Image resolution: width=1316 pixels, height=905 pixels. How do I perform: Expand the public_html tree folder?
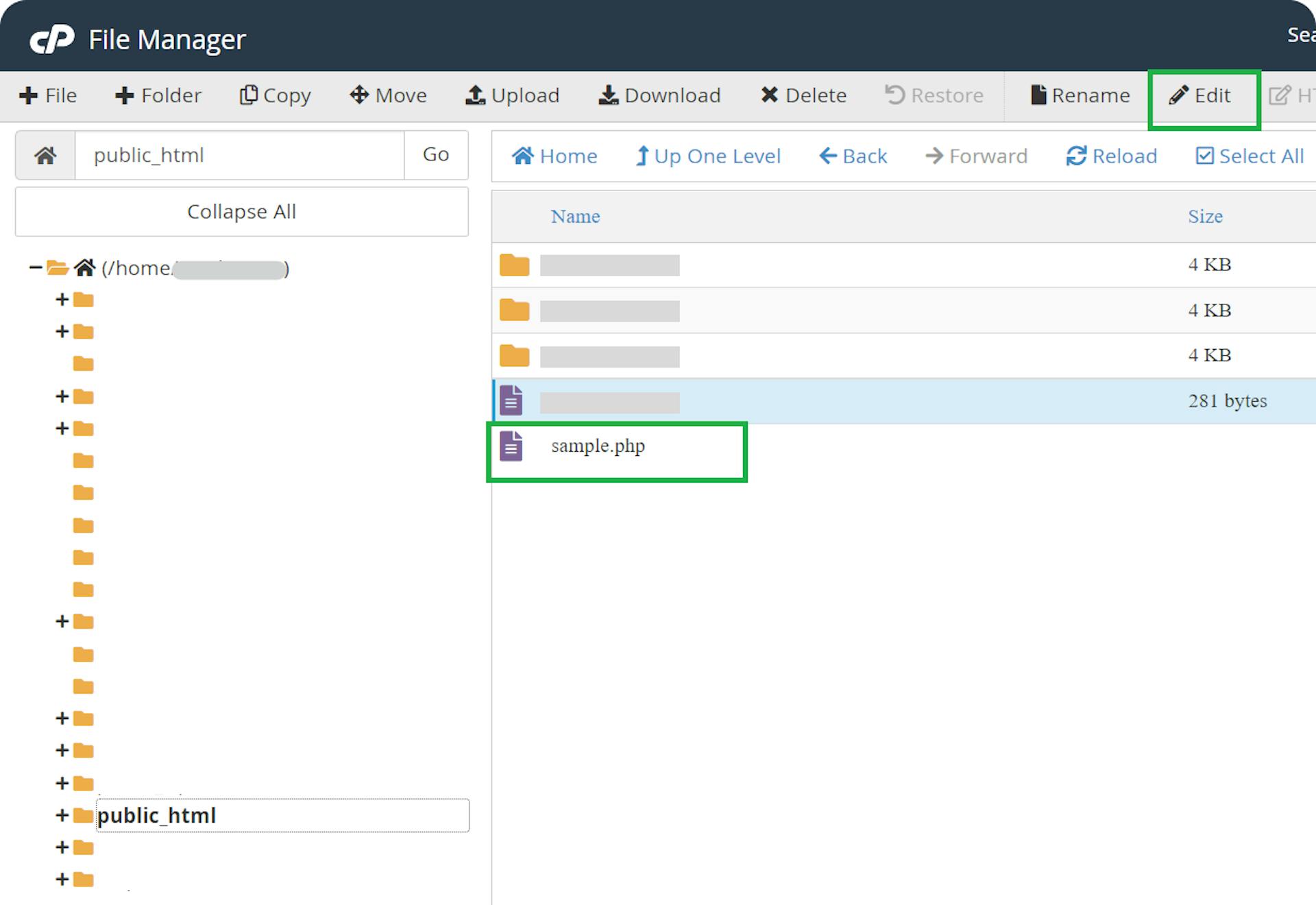point(62,815)
